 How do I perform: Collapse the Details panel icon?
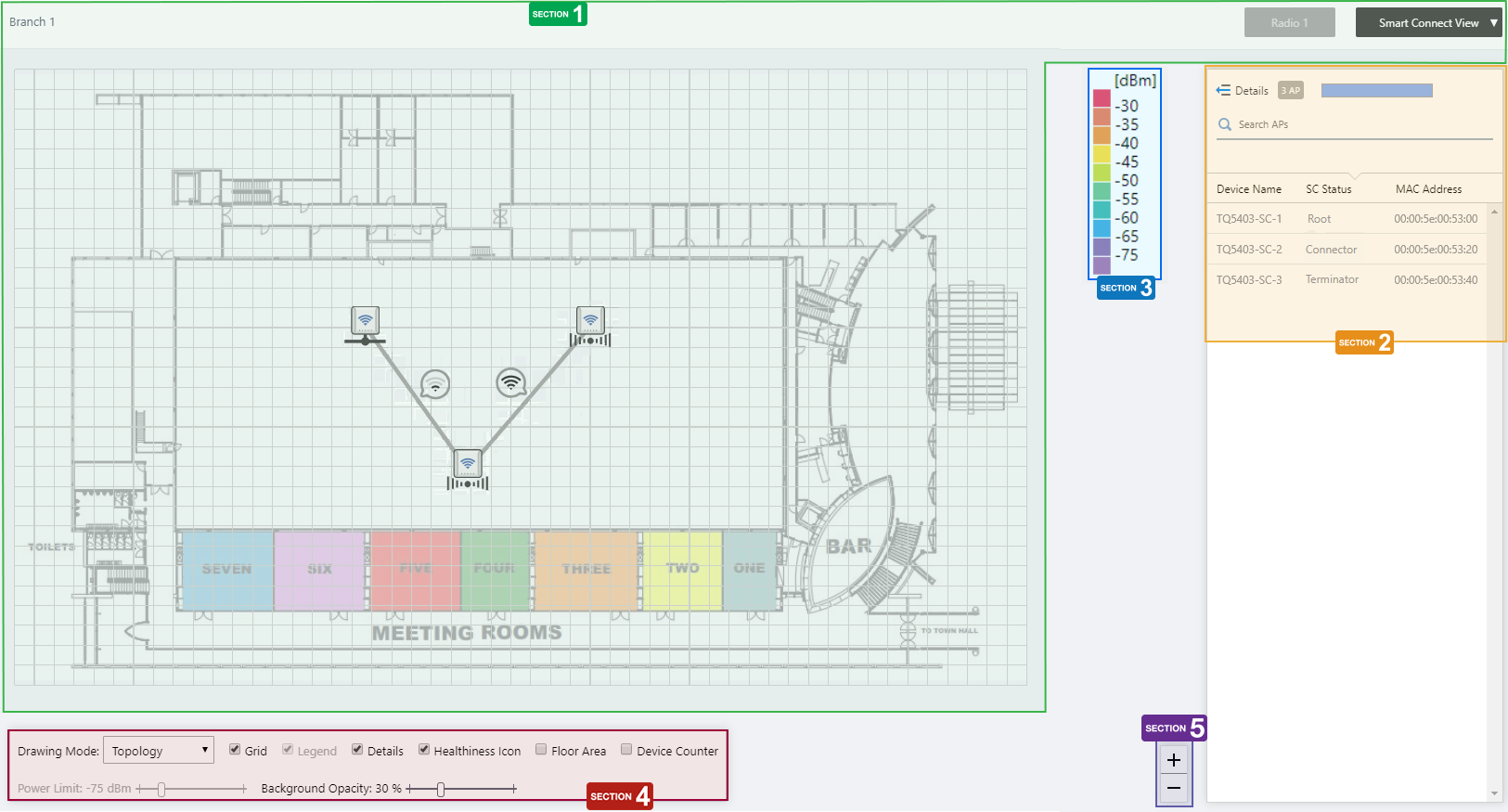1223,90
